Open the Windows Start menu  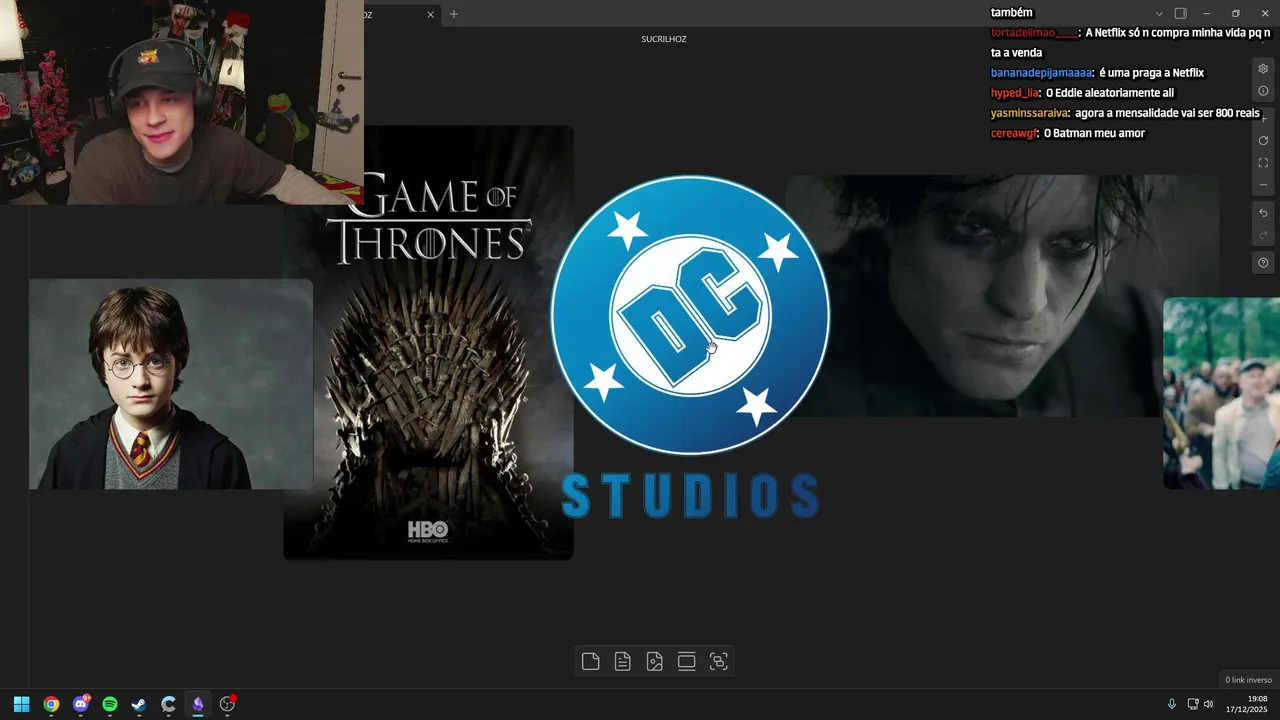point(21,704)
